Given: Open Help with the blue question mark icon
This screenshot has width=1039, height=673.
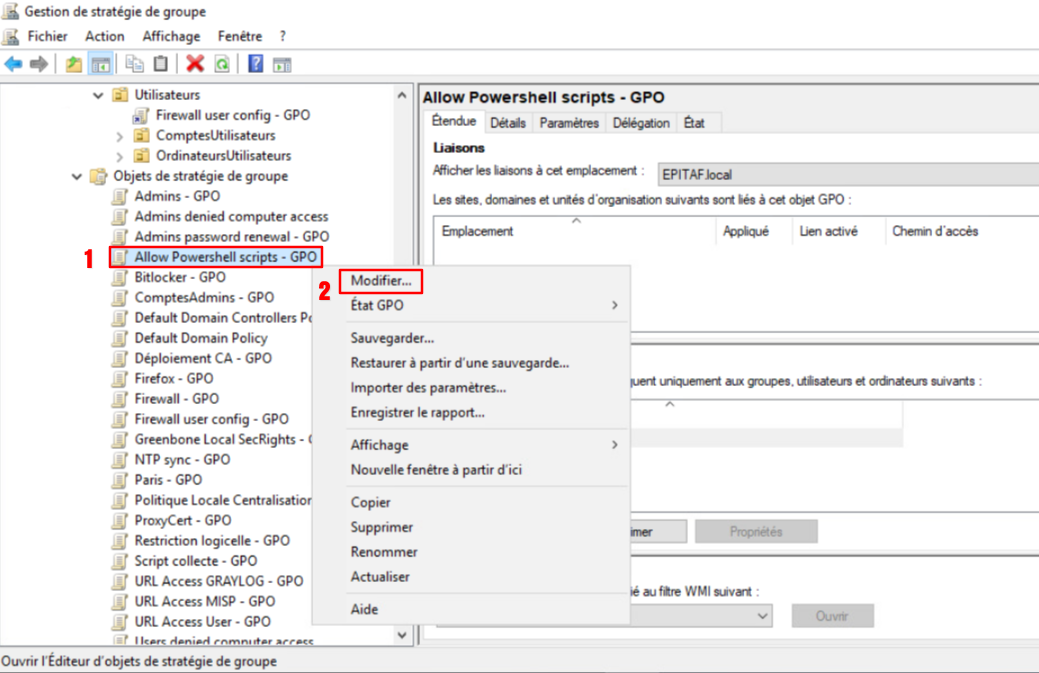Looking at the screenshot, I should tap(256, 64).
